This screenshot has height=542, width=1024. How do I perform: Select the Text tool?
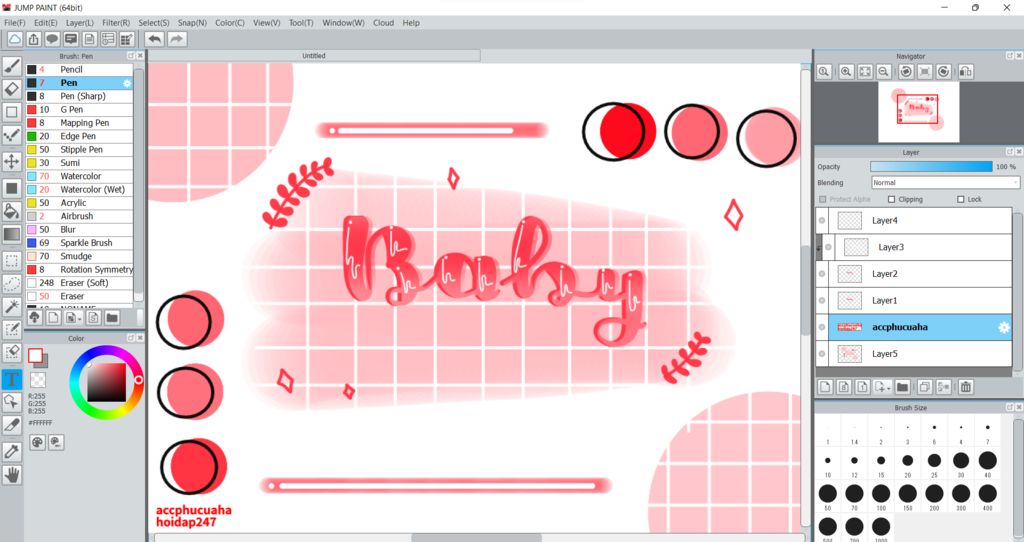(12, 379)
